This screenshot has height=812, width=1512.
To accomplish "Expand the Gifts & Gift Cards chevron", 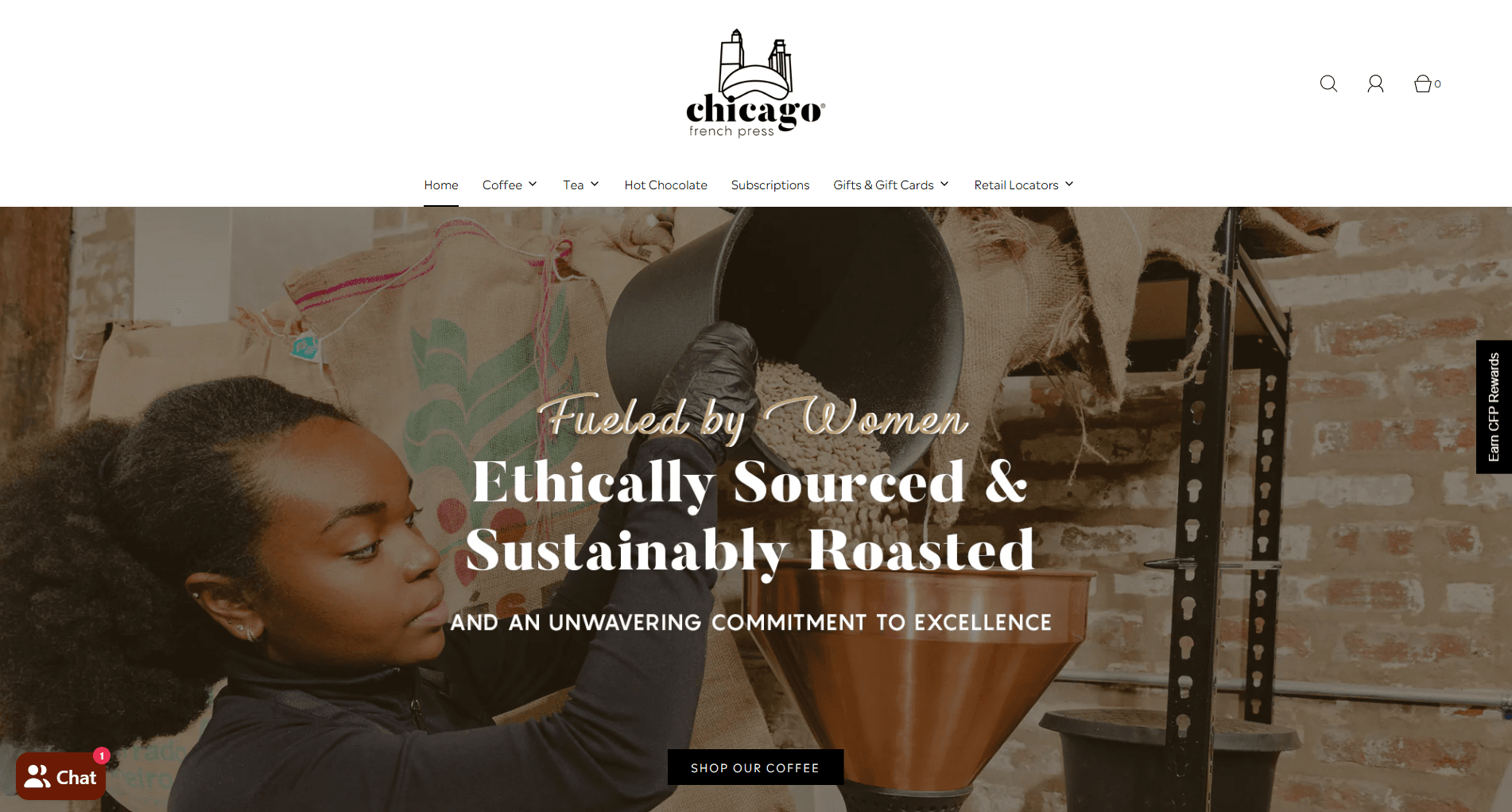I will [944, 185].
